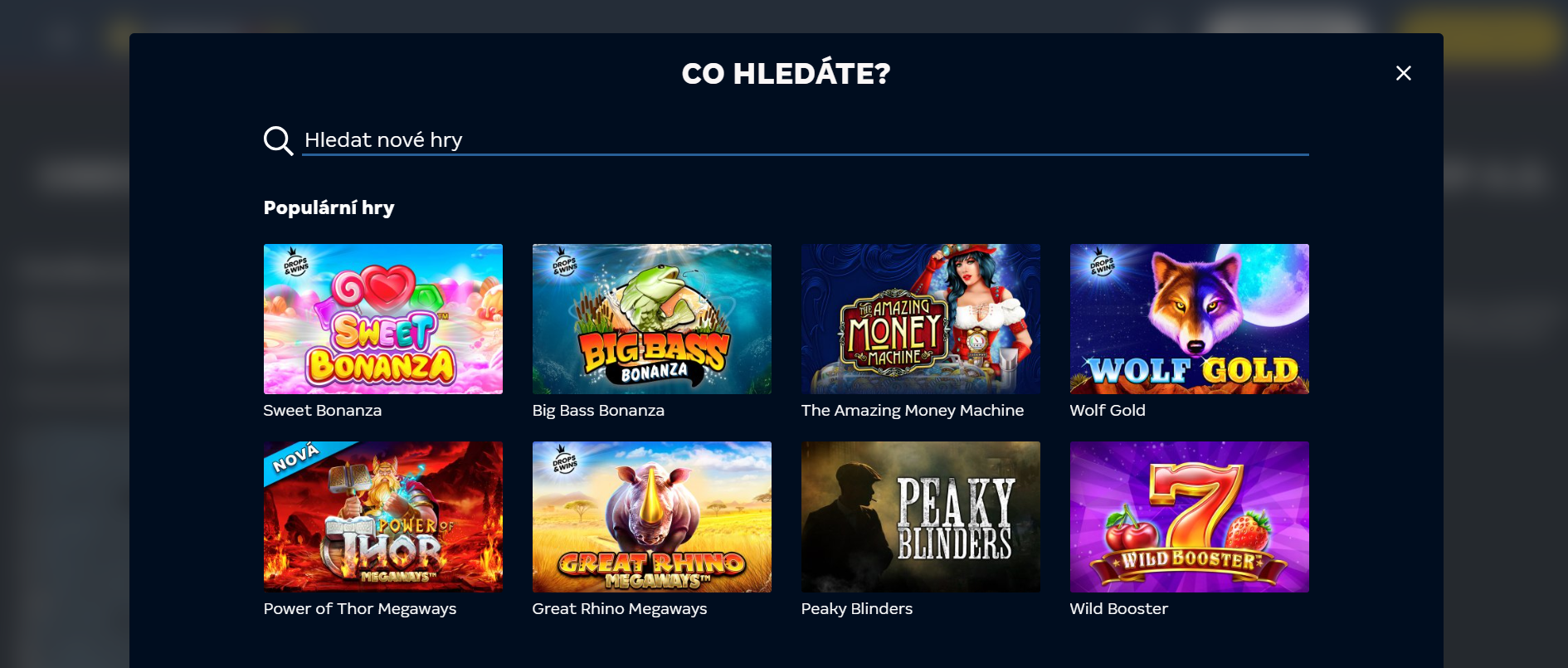Image resolution: width=1568 pixels, height=668 pixels.
Task: Click the Drops & Wins badge on Big Bass Bonanza
Action: pos(564,262)
